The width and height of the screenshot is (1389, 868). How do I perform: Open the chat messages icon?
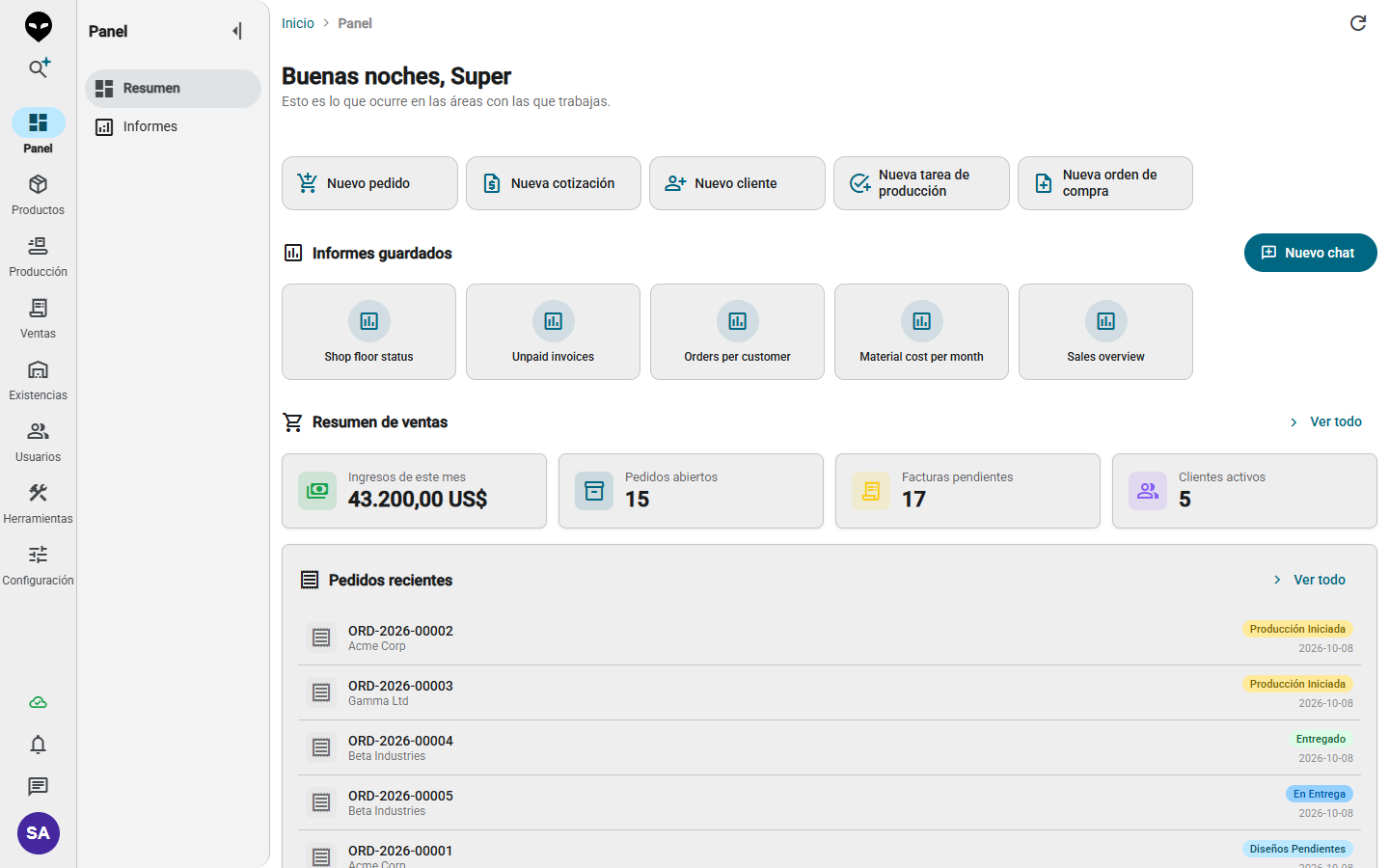pyautogui.click(x=39, y=787)
